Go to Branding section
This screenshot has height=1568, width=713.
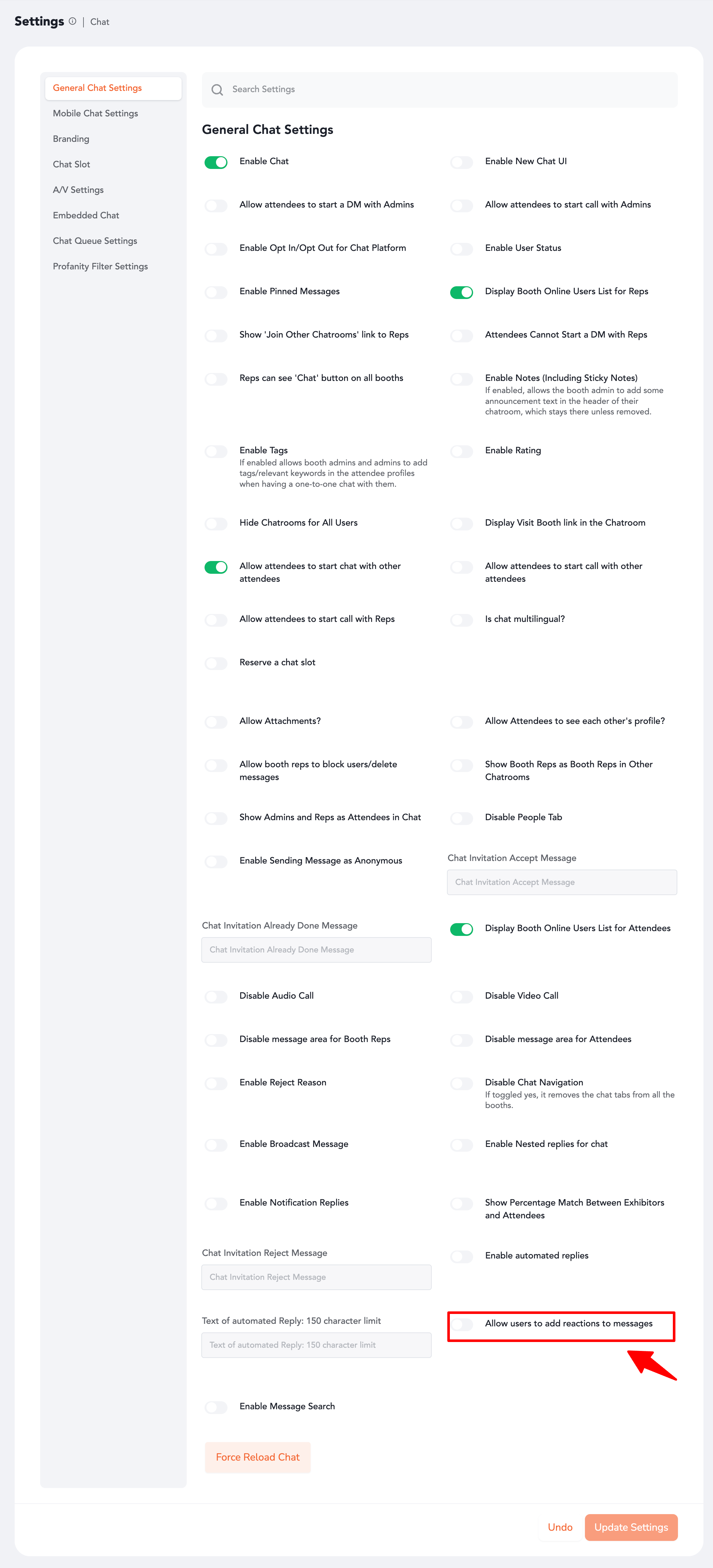click(x=71, y=139)
